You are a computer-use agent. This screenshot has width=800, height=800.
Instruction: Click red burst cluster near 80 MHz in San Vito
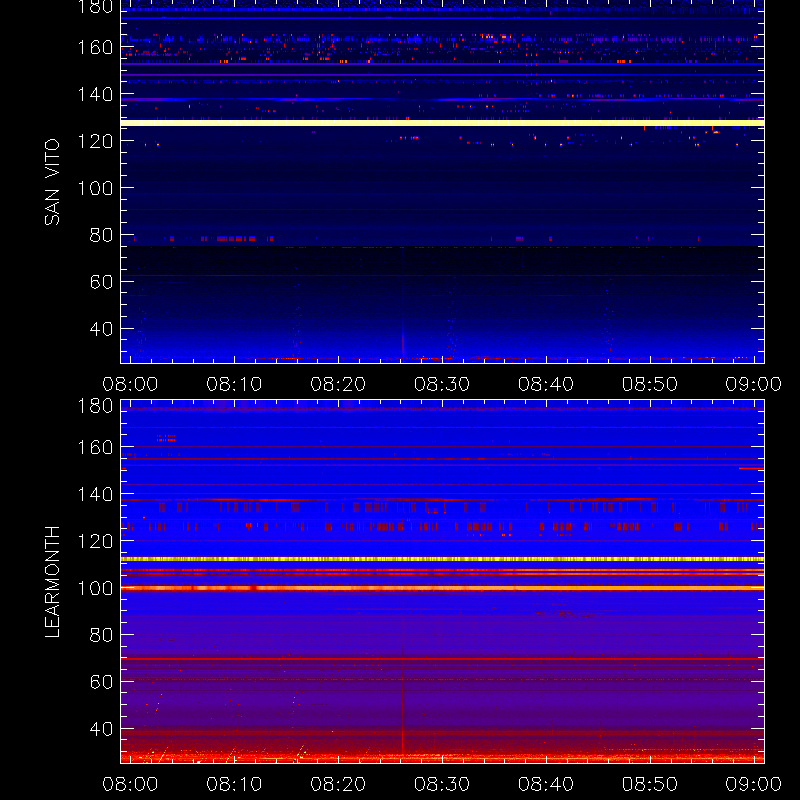pos(235,239)
